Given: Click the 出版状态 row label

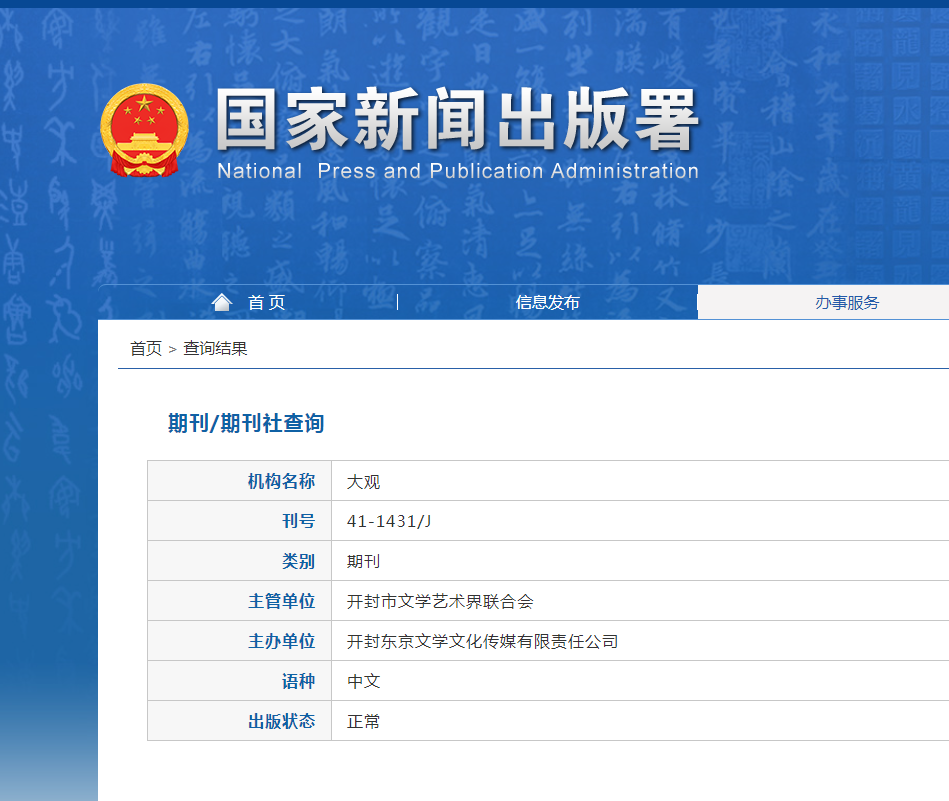Looking at the screenshot, I should (281, 721).
